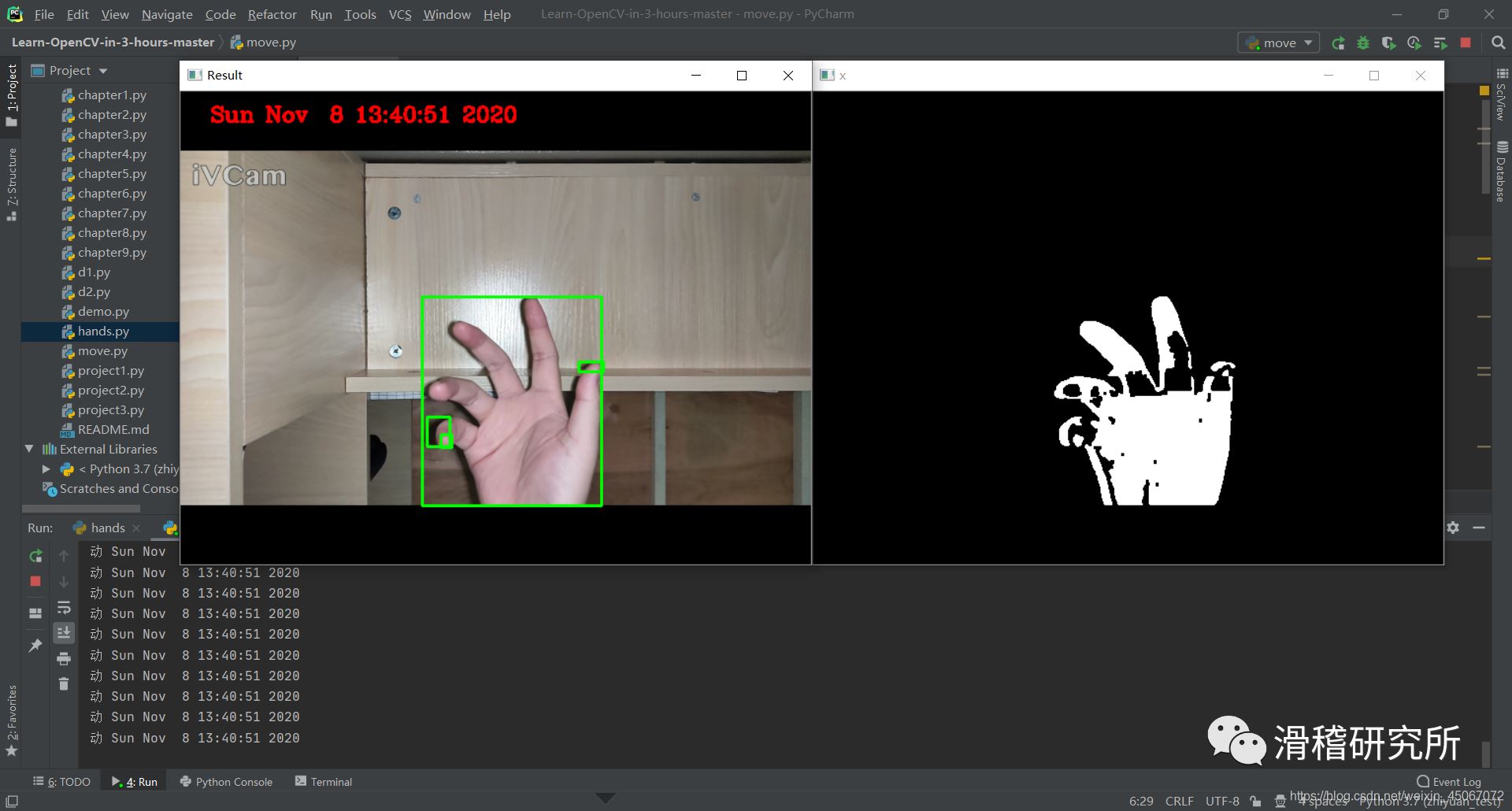Select hands.py in project tree

103,331
